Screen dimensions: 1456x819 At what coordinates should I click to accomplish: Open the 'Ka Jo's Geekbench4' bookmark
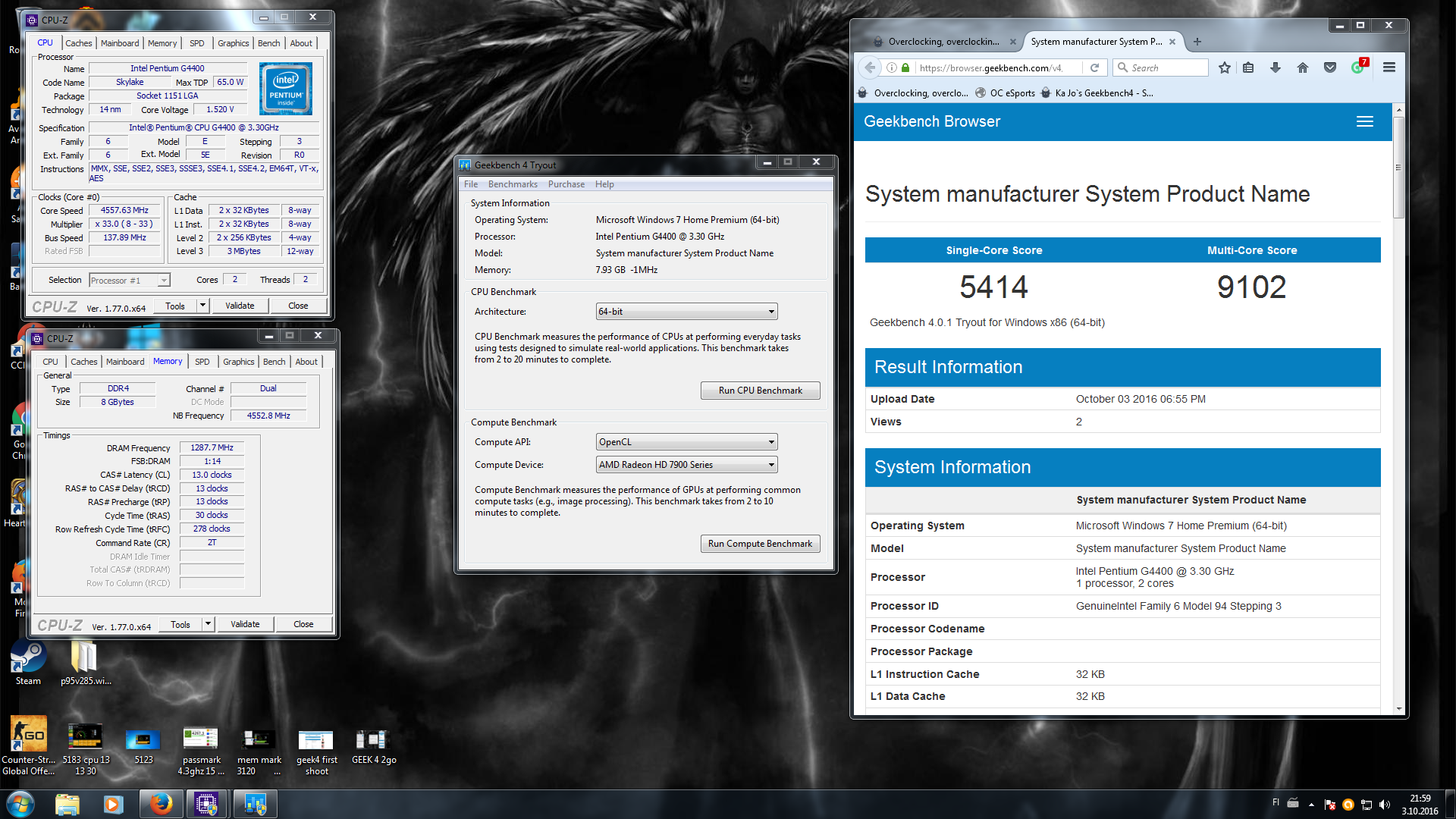1097,93
